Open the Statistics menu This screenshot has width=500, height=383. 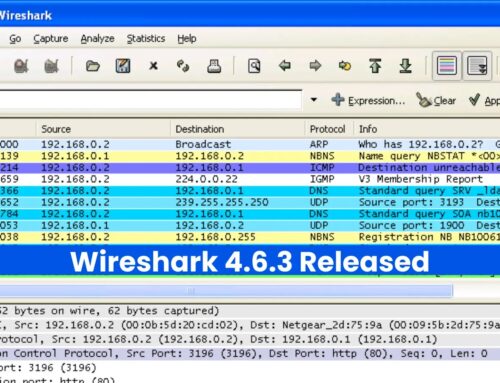146,39
